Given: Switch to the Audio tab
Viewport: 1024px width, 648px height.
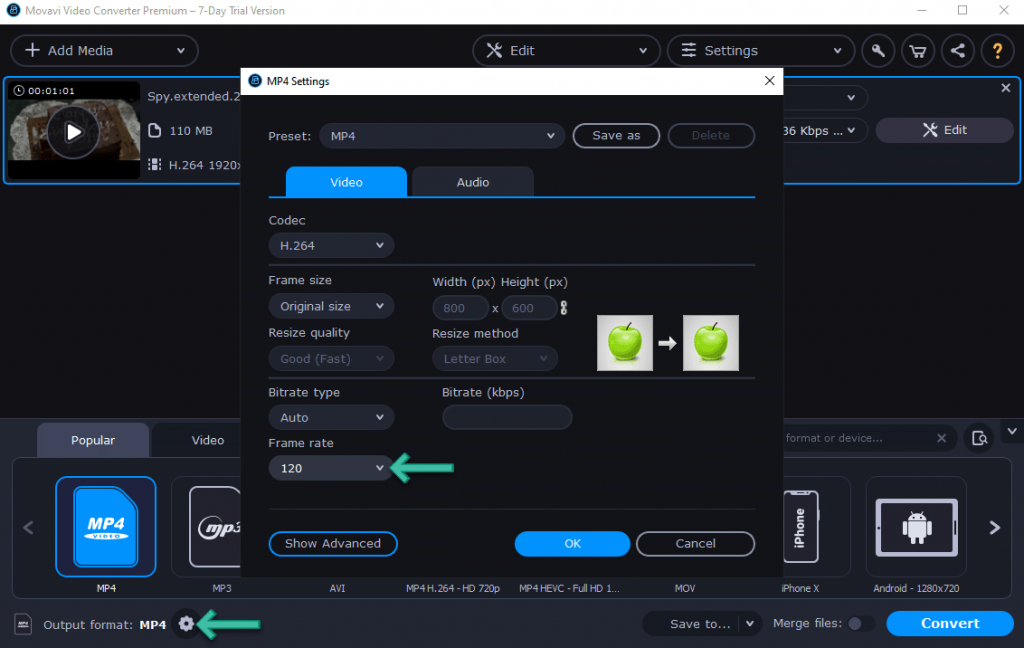Looking at the screenshot, I should click(x=472, y=182).
